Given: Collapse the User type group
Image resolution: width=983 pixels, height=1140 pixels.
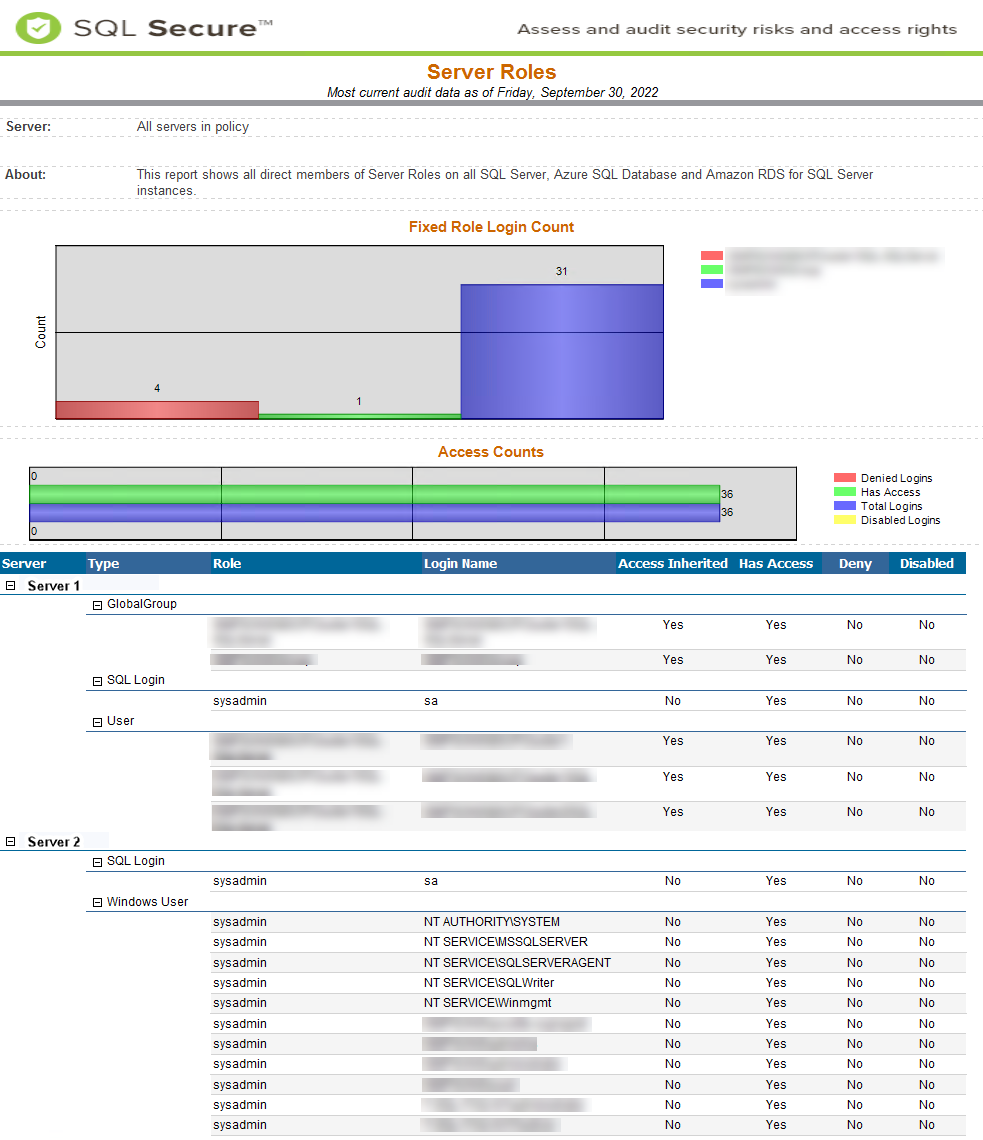Looking at the screenshot, I should [97, 722].
